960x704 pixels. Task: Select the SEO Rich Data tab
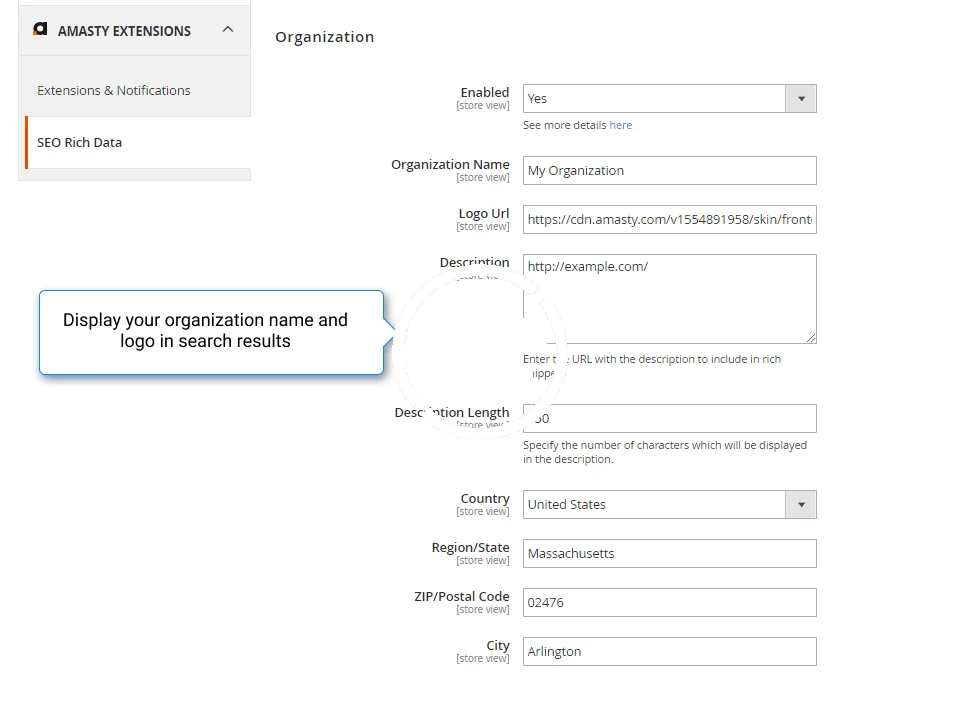pos(80,142)
